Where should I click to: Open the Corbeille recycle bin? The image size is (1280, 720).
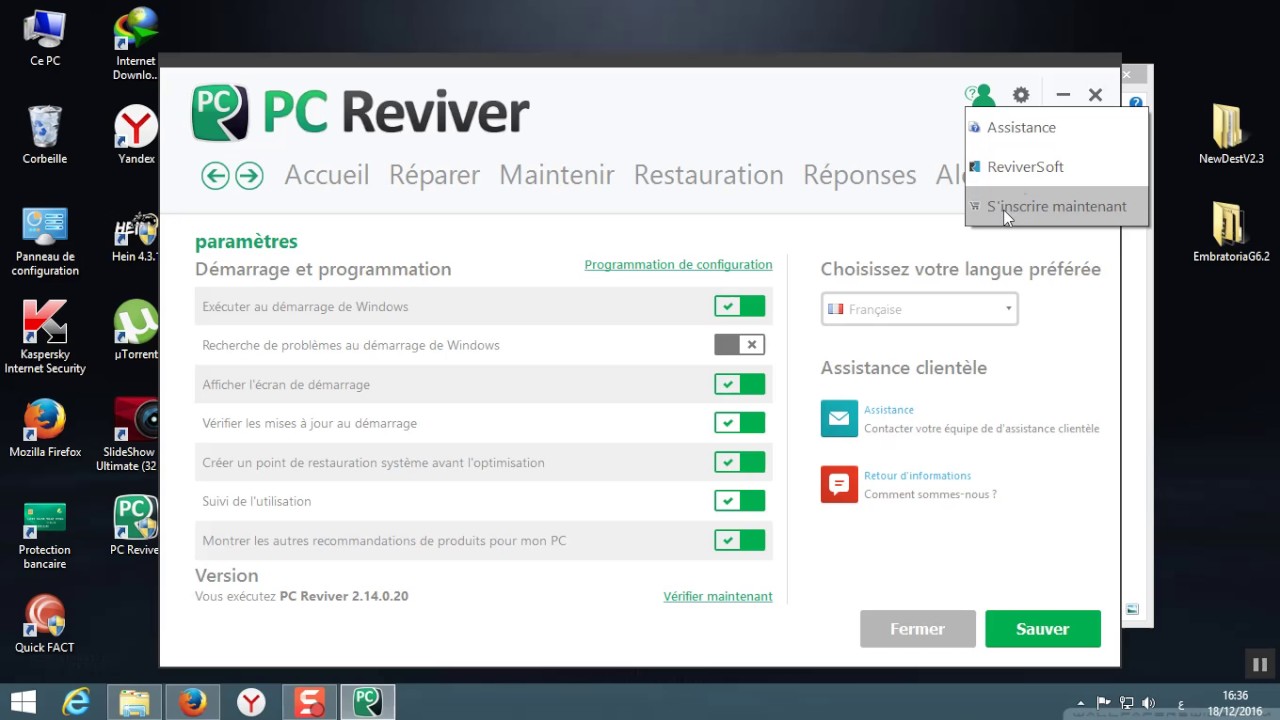pyautogui.click(x=45, y=135)
